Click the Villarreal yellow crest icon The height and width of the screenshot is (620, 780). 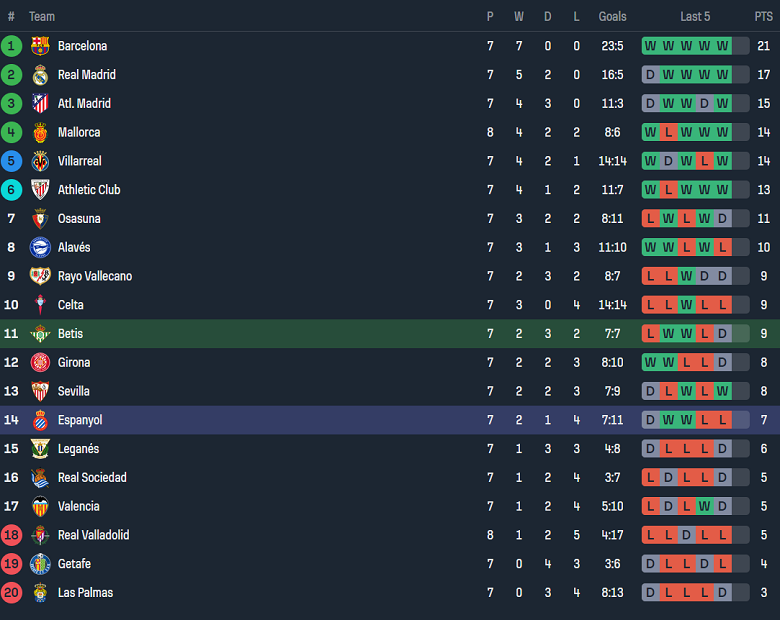pyautogui.click(x=40, y=161)
